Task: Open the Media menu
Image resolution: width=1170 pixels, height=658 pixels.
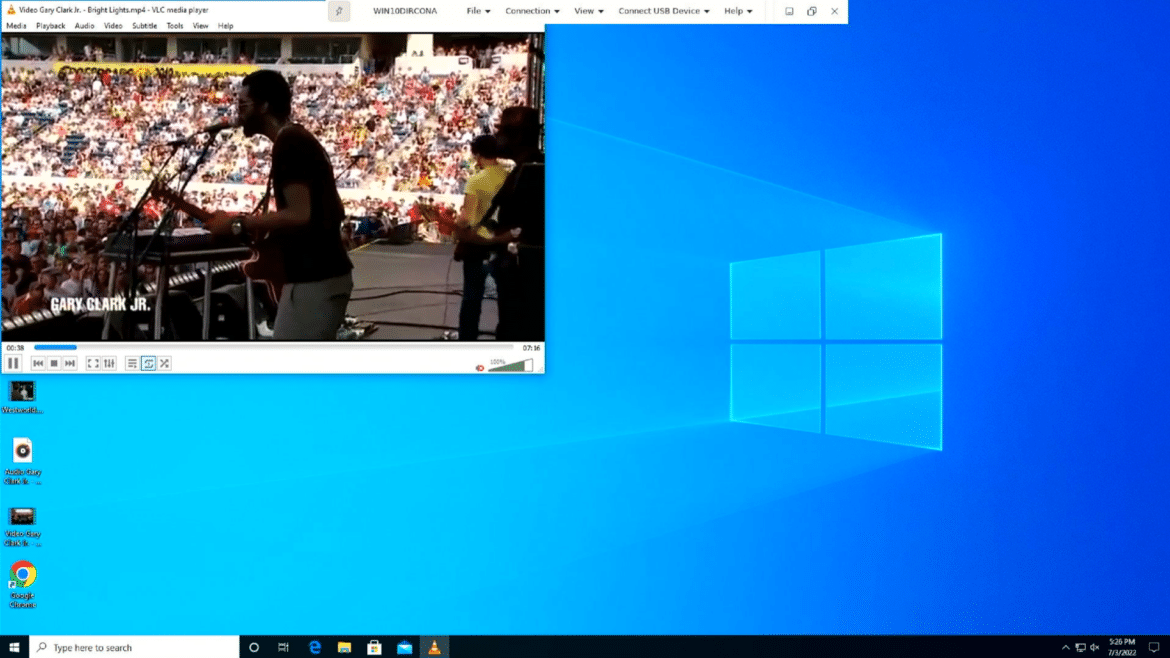Action: 16,26
